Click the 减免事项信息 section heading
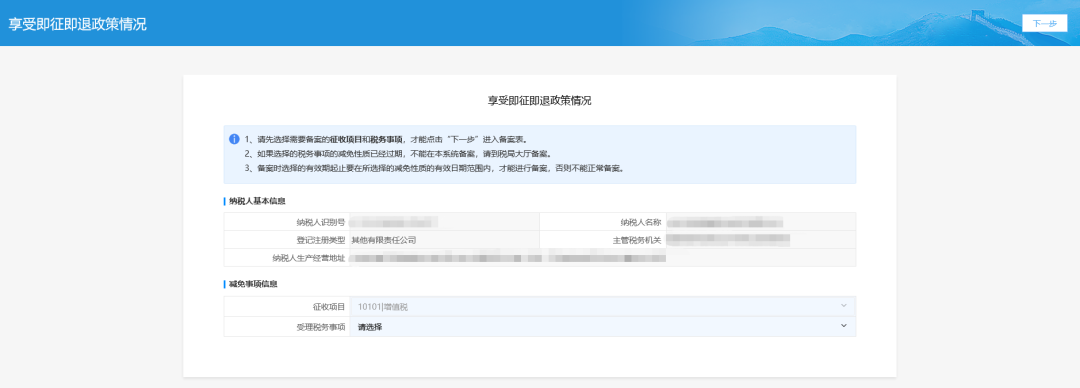Screen dimensions: 1080x388 (253, 284)
